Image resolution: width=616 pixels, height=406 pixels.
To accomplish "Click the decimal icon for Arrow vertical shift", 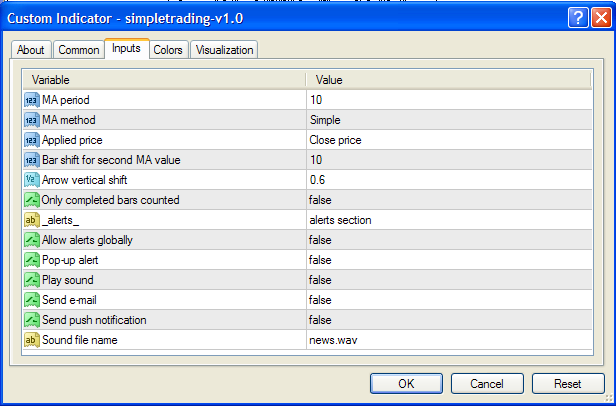I will pyautogui.click(x=31, y=180).
